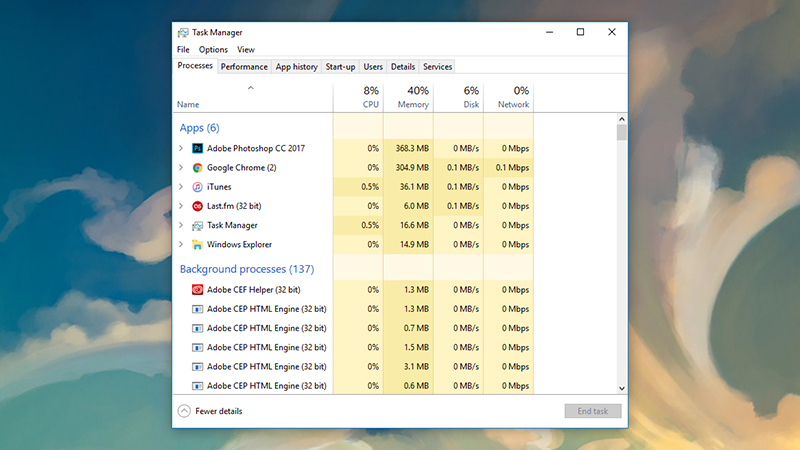Select the Windows Explorer row name
The width and height of the screenshot is (800, 450).
[239, 244]
